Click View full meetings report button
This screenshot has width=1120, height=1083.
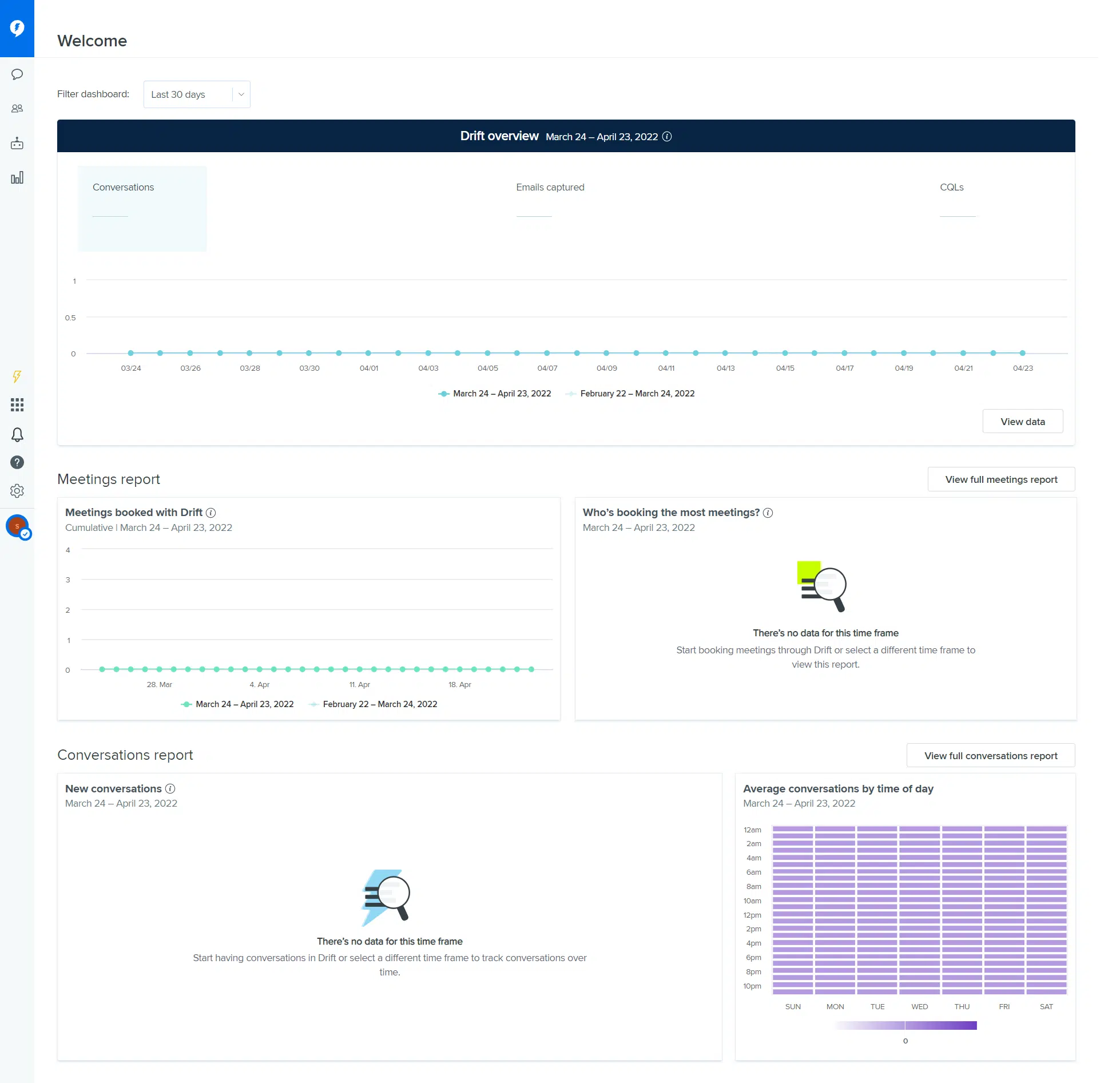tap(1001, 479)
